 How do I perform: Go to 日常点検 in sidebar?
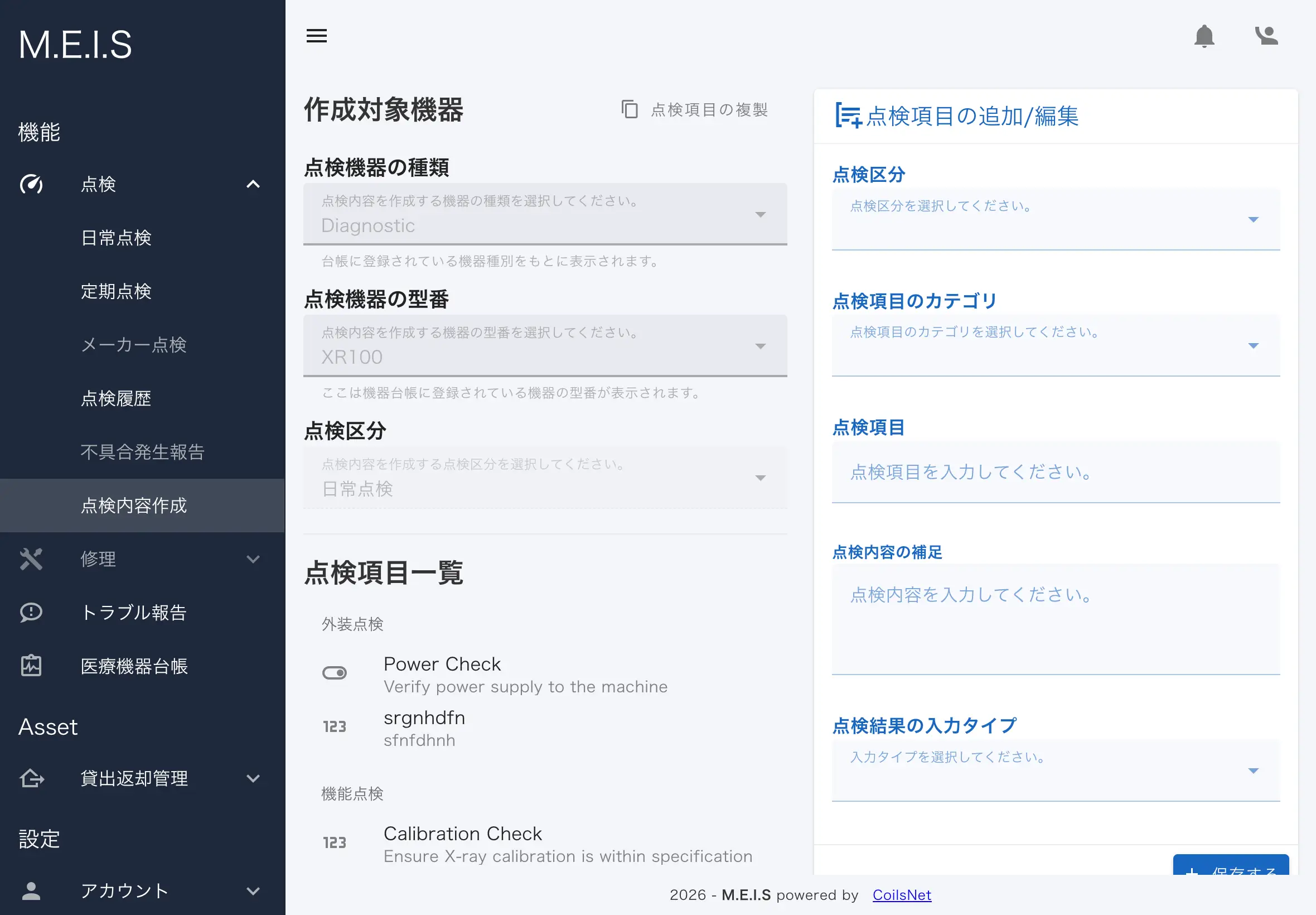(x=142, y=237)
